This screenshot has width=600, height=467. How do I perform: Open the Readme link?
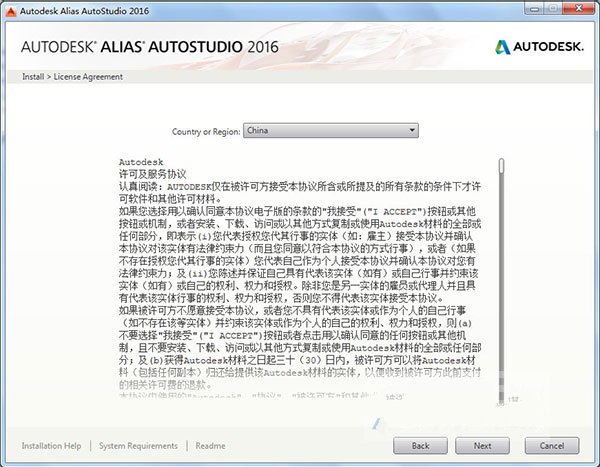(x=210, y=446)
